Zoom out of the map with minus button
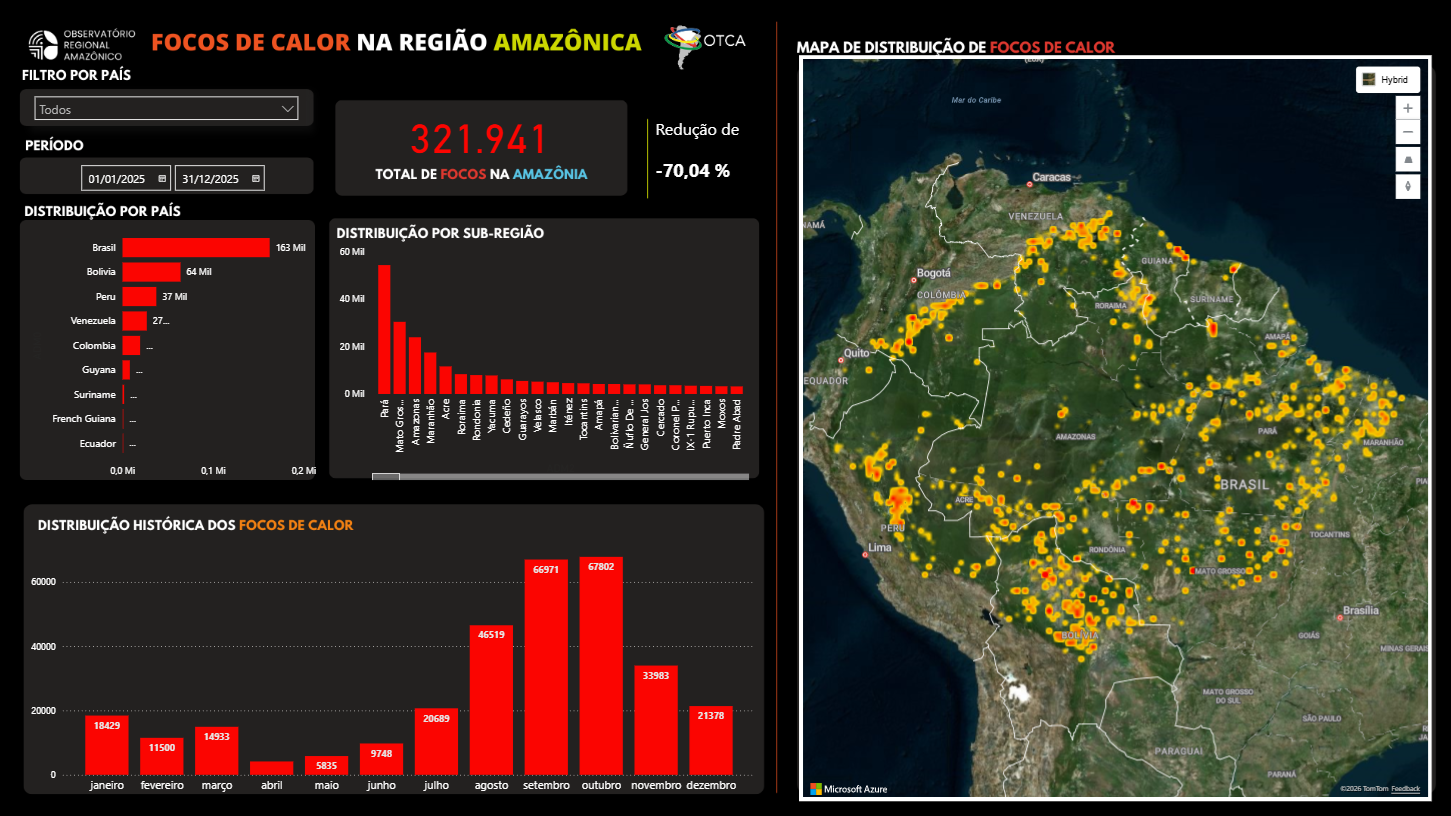 pyautogui.click(x=1407, y=133)
